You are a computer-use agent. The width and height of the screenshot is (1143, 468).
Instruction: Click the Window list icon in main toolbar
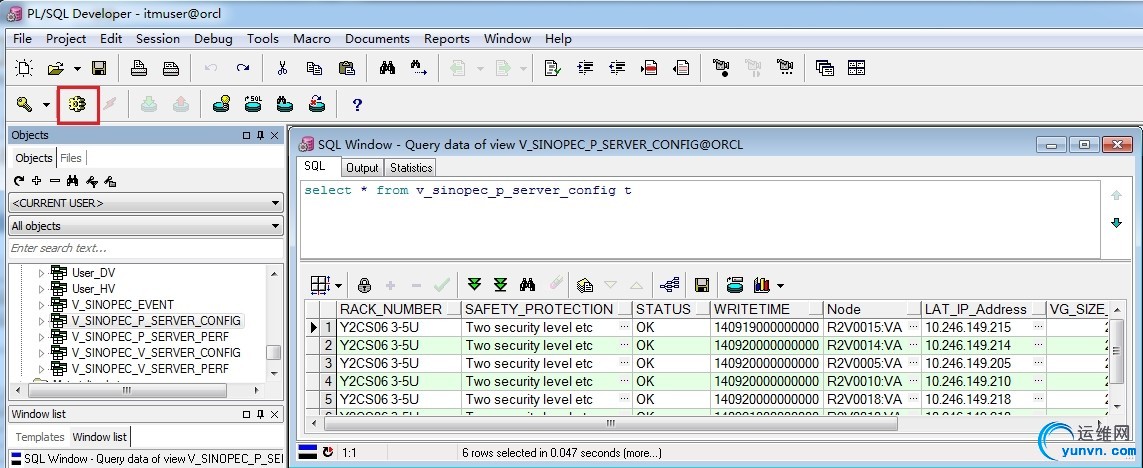click(x=824, y=69)
